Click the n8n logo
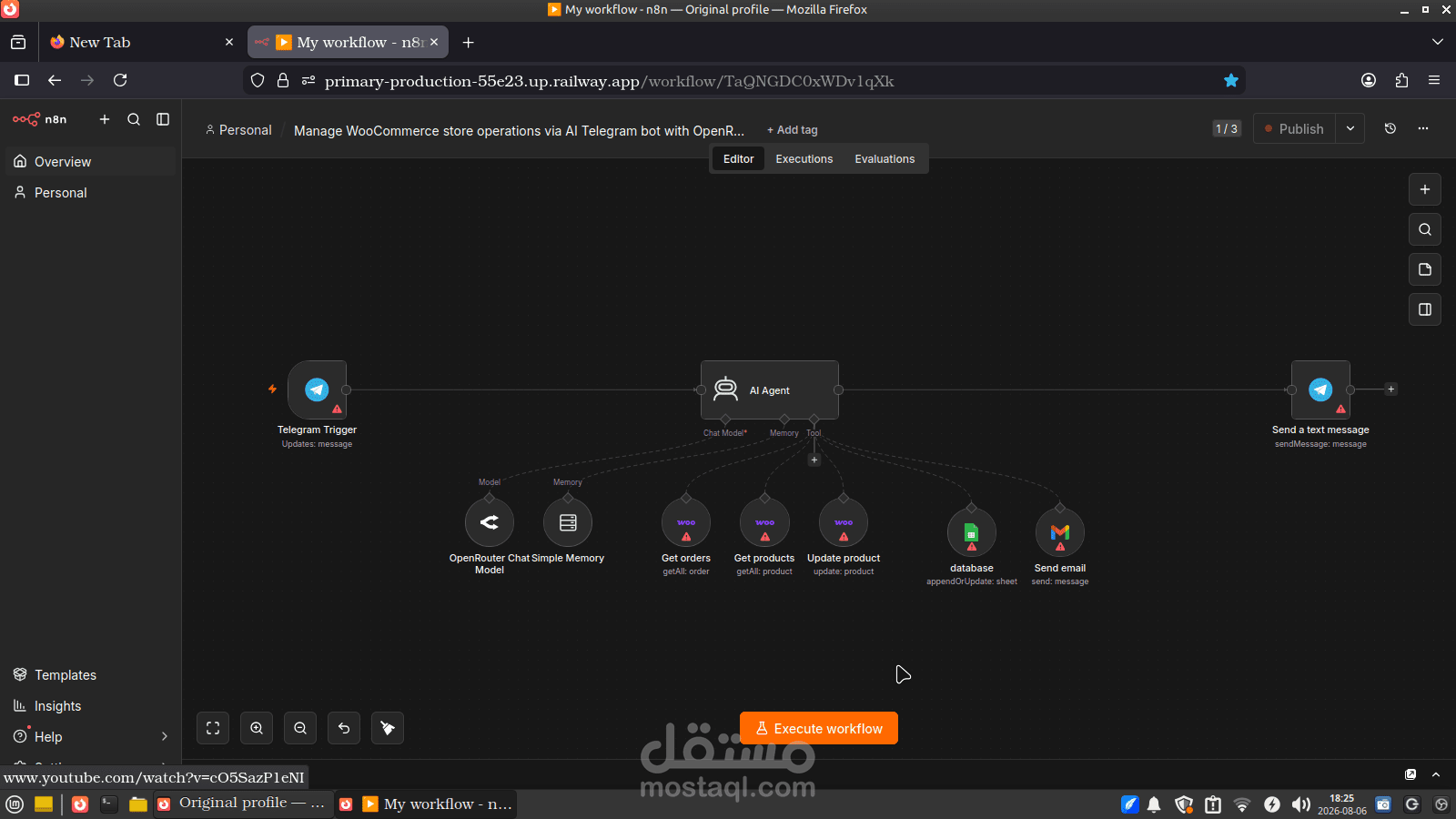This screenshot has height=819, width=1456. (39, 119)
